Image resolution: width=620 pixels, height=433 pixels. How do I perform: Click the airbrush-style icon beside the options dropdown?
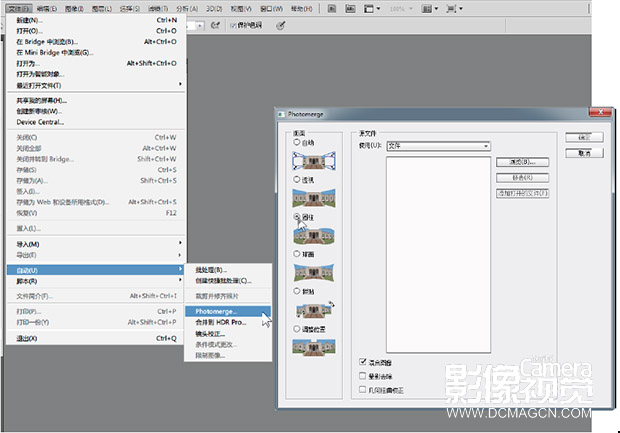[215, 25]
